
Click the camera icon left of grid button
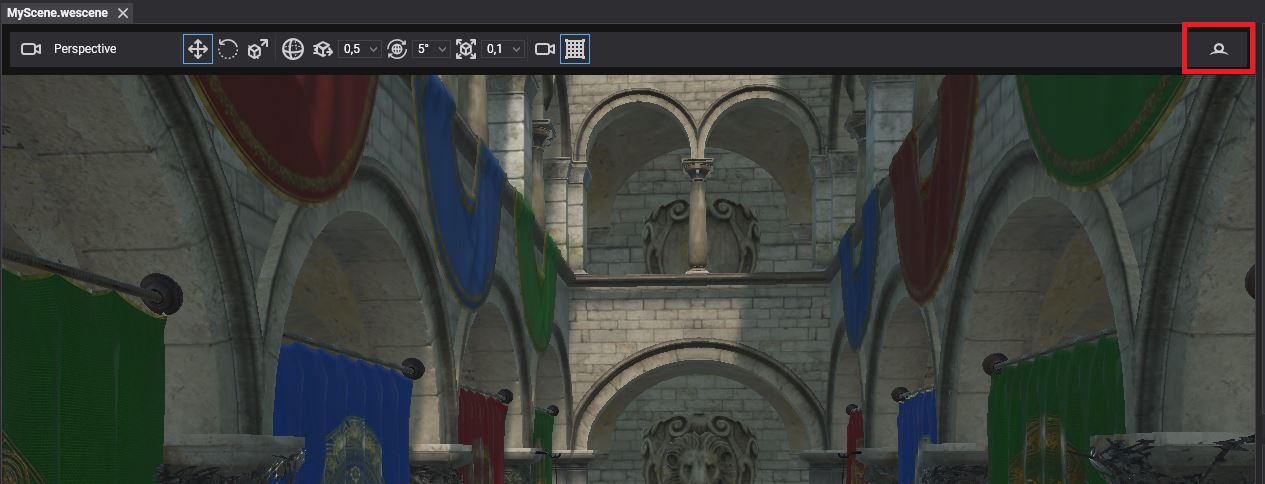coord(545,49)
